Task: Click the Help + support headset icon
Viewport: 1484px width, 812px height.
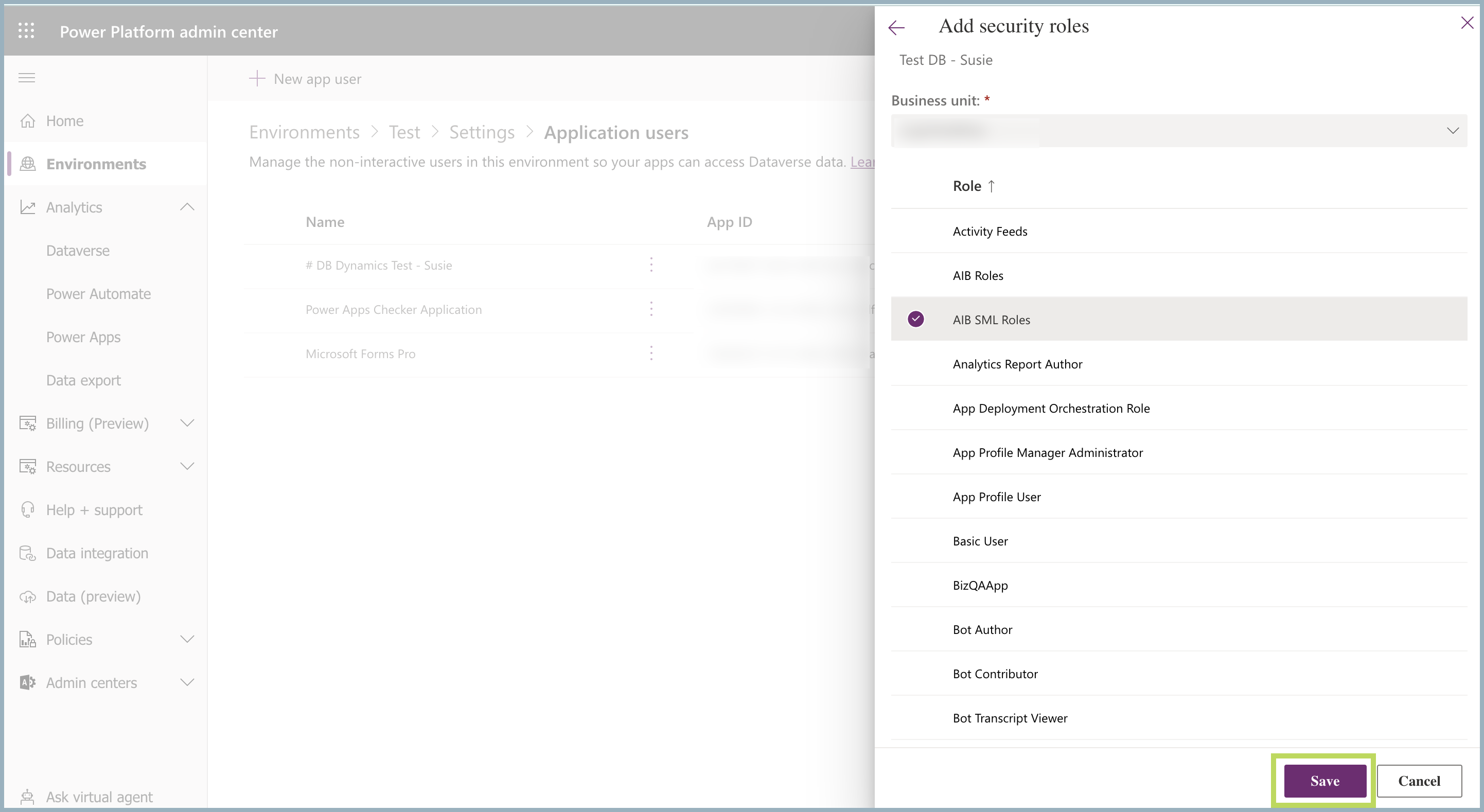Action: [x=27, y=509]
